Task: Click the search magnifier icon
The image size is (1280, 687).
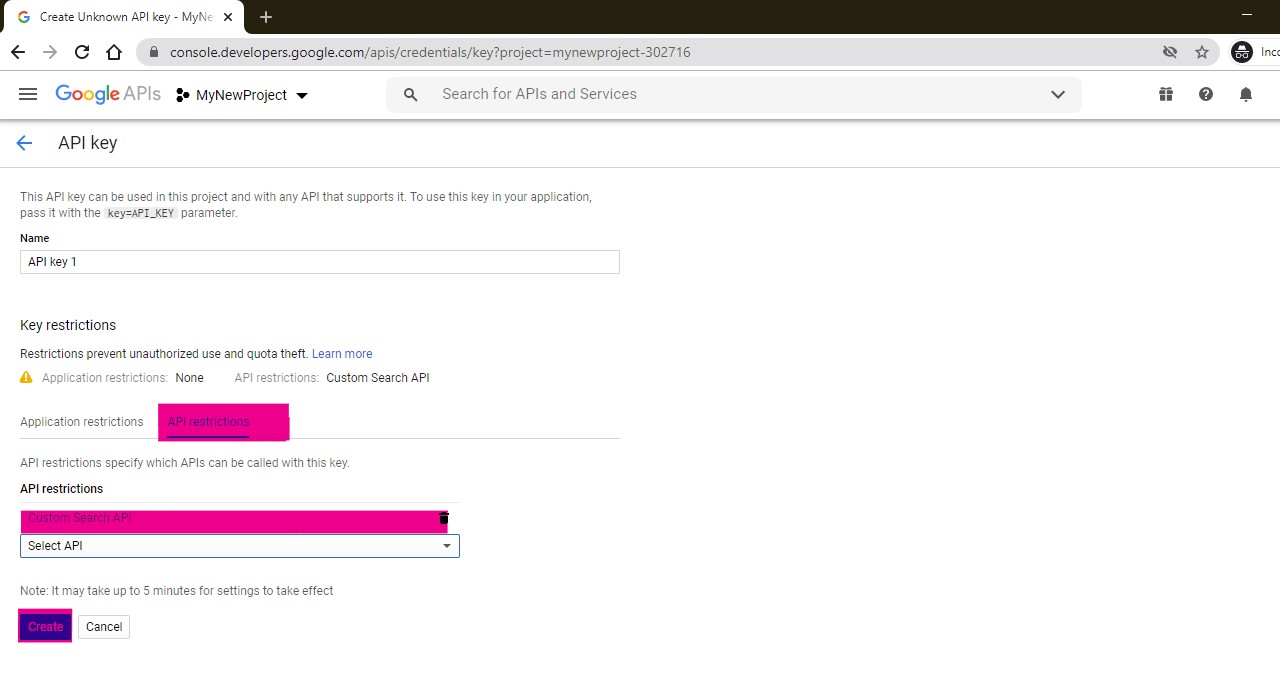Action: 410,94
